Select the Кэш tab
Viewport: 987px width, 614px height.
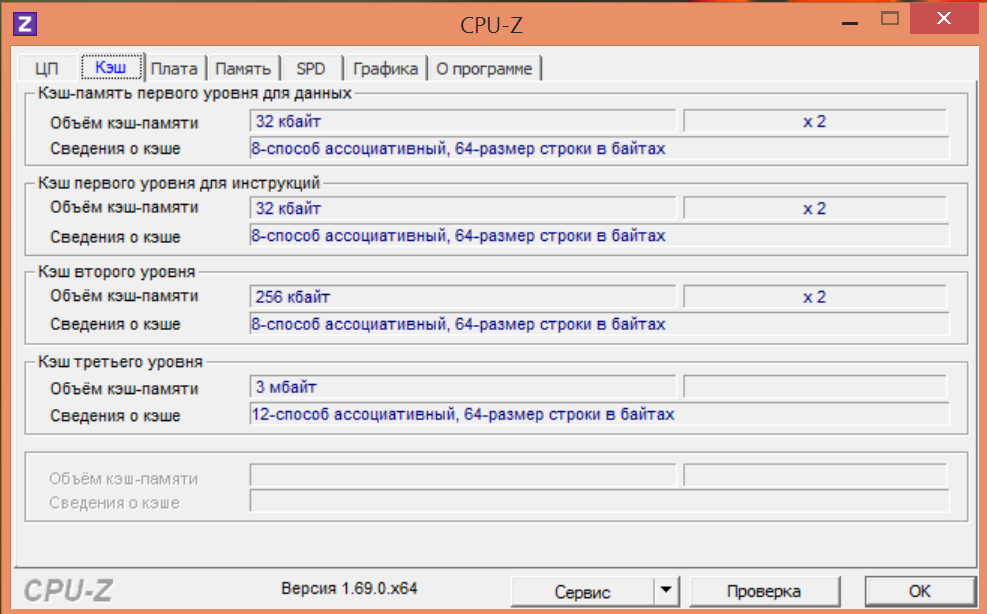(x=111, y=67)
